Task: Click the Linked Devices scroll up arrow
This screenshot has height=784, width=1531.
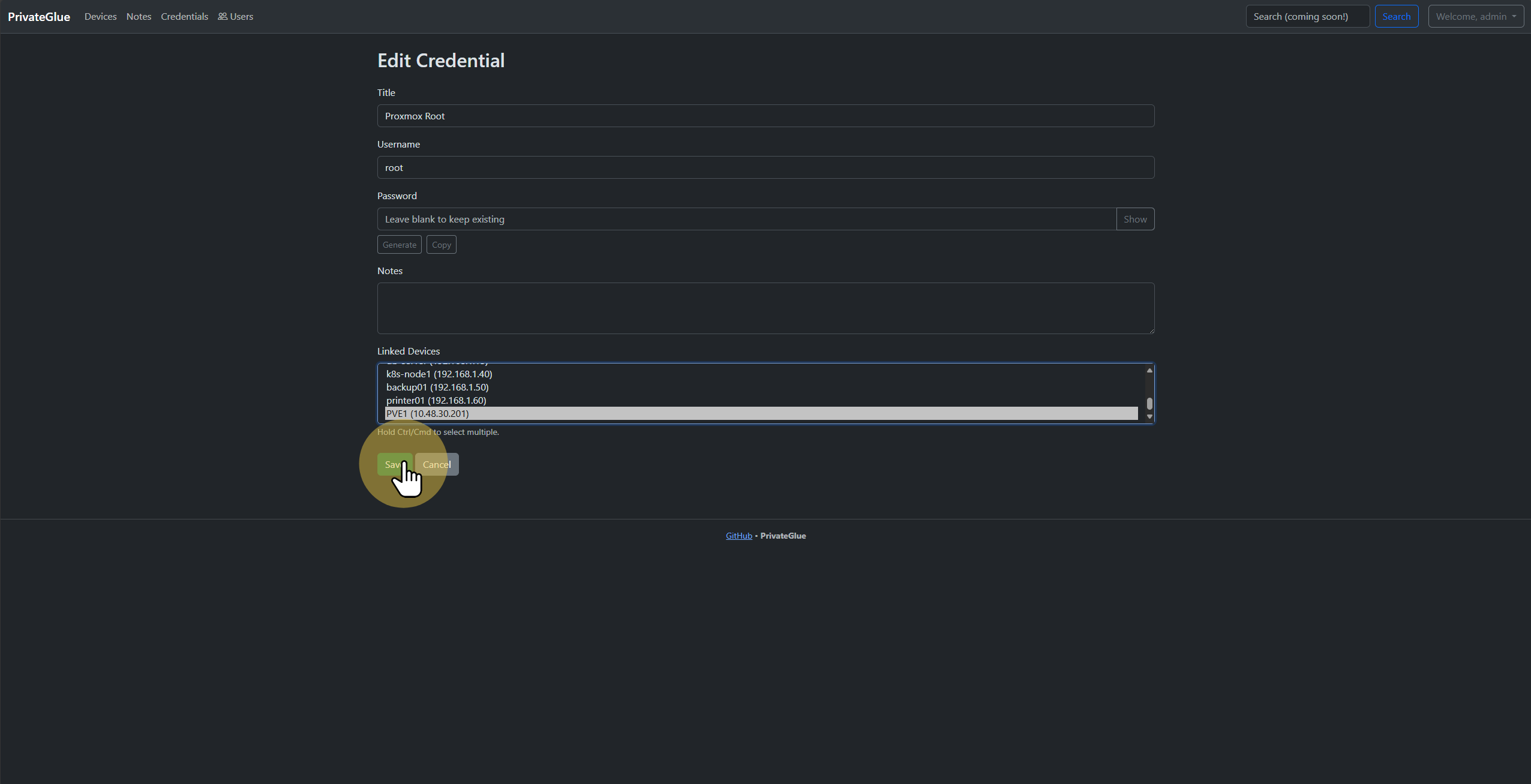Action: (x=1149, y=370)
